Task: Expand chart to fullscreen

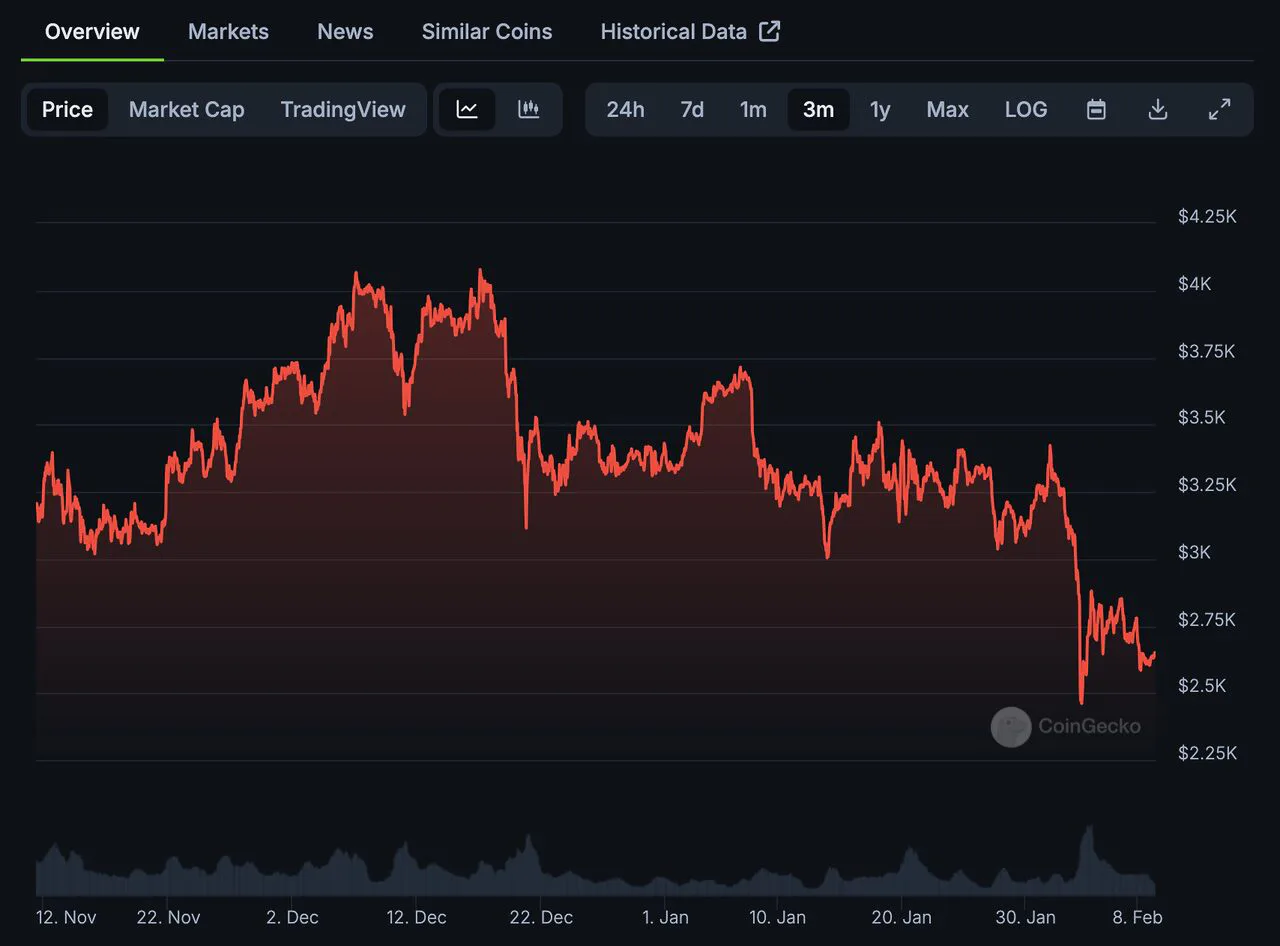Action: coord(1219,110)
